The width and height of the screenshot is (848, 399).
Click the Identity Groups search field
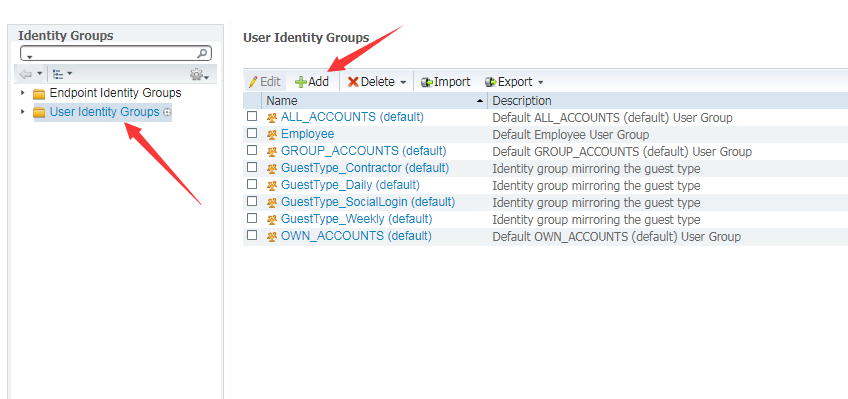116,53
